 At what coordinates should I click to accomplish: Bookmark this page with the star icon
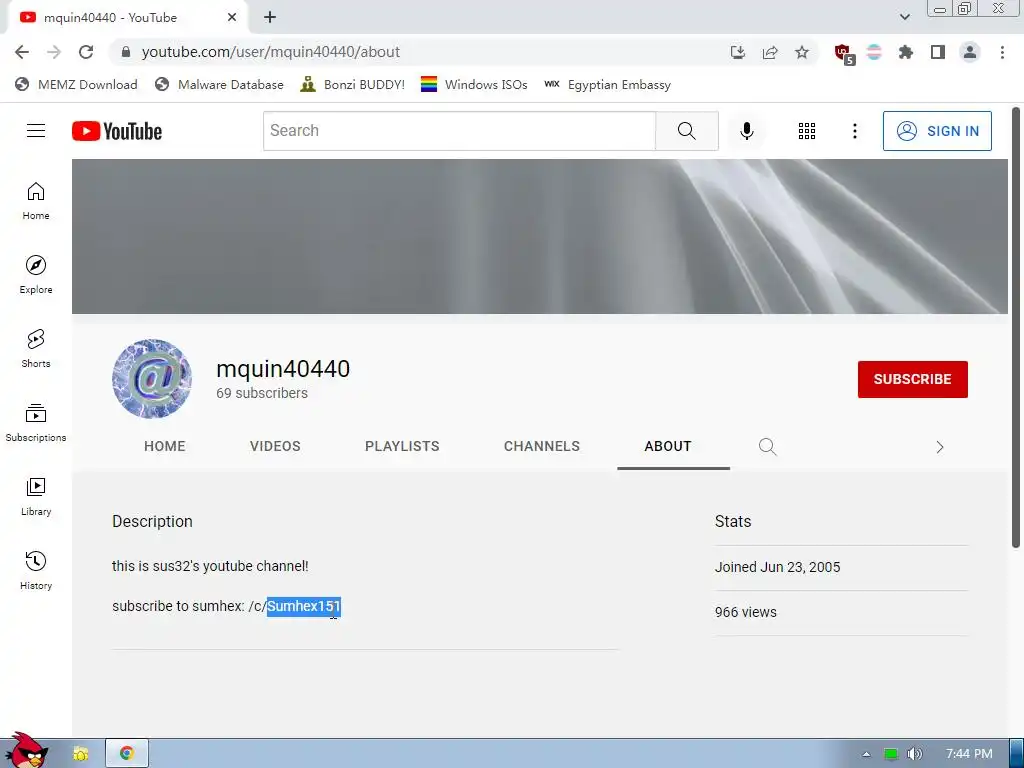tap(802, 52)
